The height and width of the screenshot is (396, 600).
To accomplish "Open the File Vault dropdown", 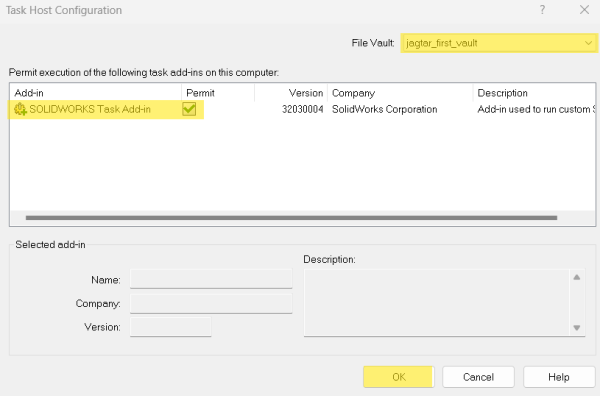I will 499,43.
